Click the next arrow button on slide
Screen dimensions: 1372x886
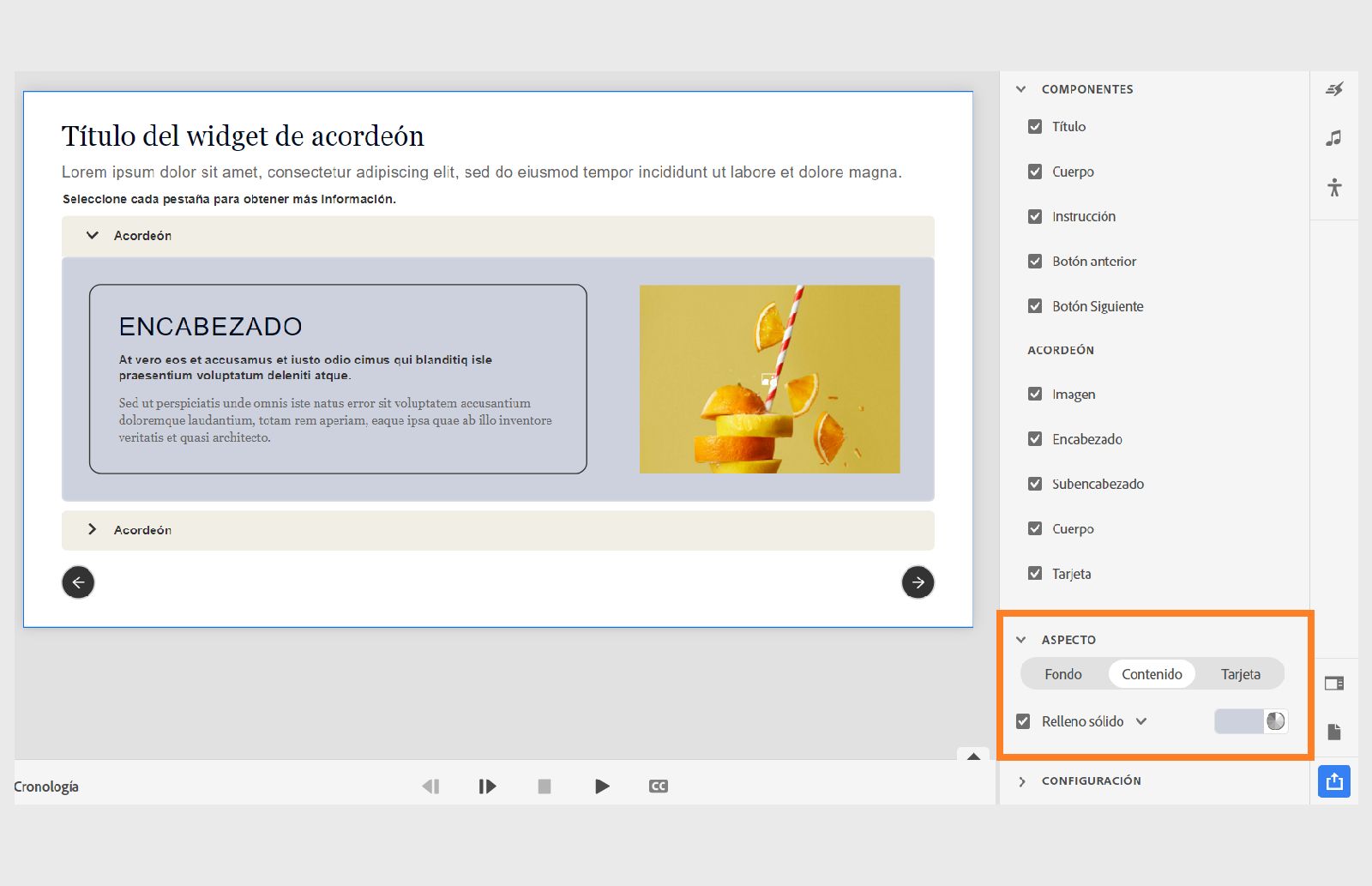click(x=918, y=582)
